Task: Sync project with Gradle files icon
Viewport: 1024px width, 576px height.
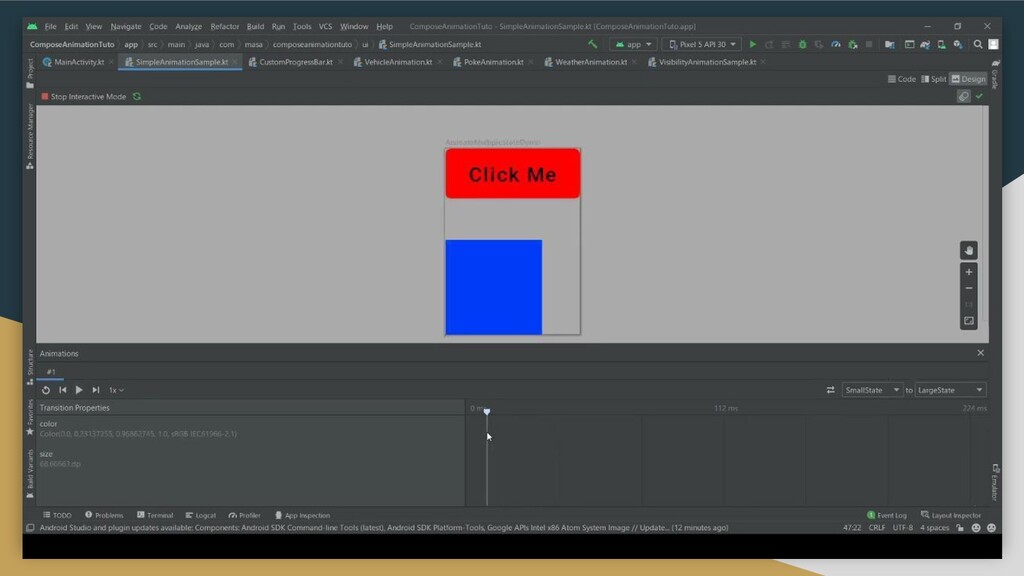Action: click(925, 44)
